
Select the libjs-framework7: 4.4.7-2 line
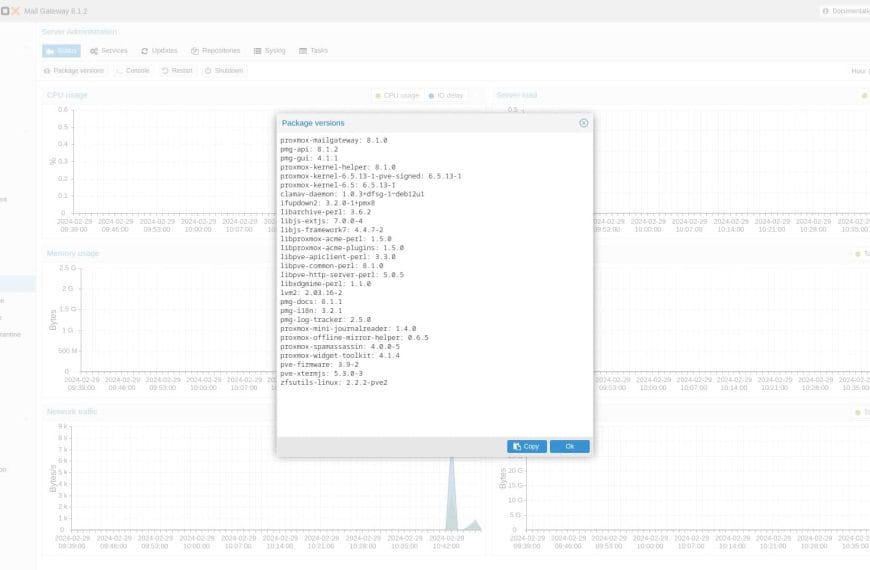[x=332, y=230]
